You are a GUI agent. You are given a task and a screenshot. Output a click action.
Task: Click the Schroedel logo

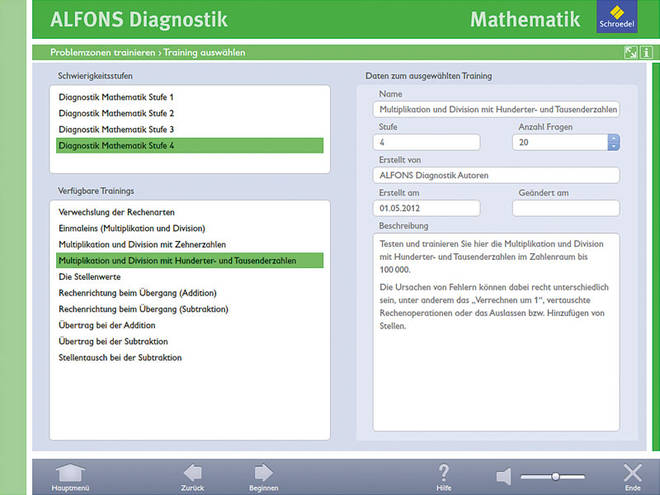pos(617,17)
